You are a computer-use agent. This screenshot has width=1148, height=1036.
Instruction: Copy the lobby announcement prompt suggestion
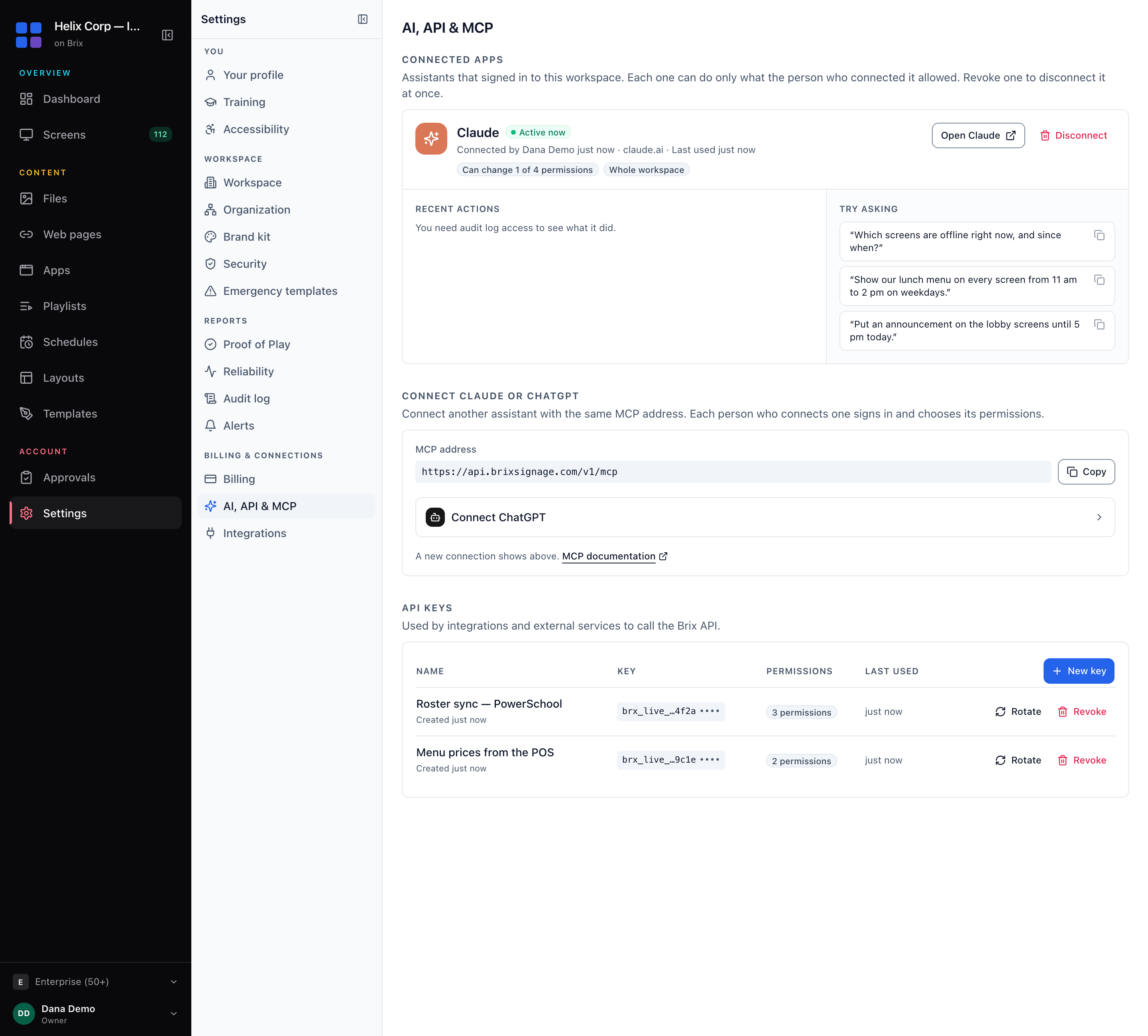pos(1099,324)
